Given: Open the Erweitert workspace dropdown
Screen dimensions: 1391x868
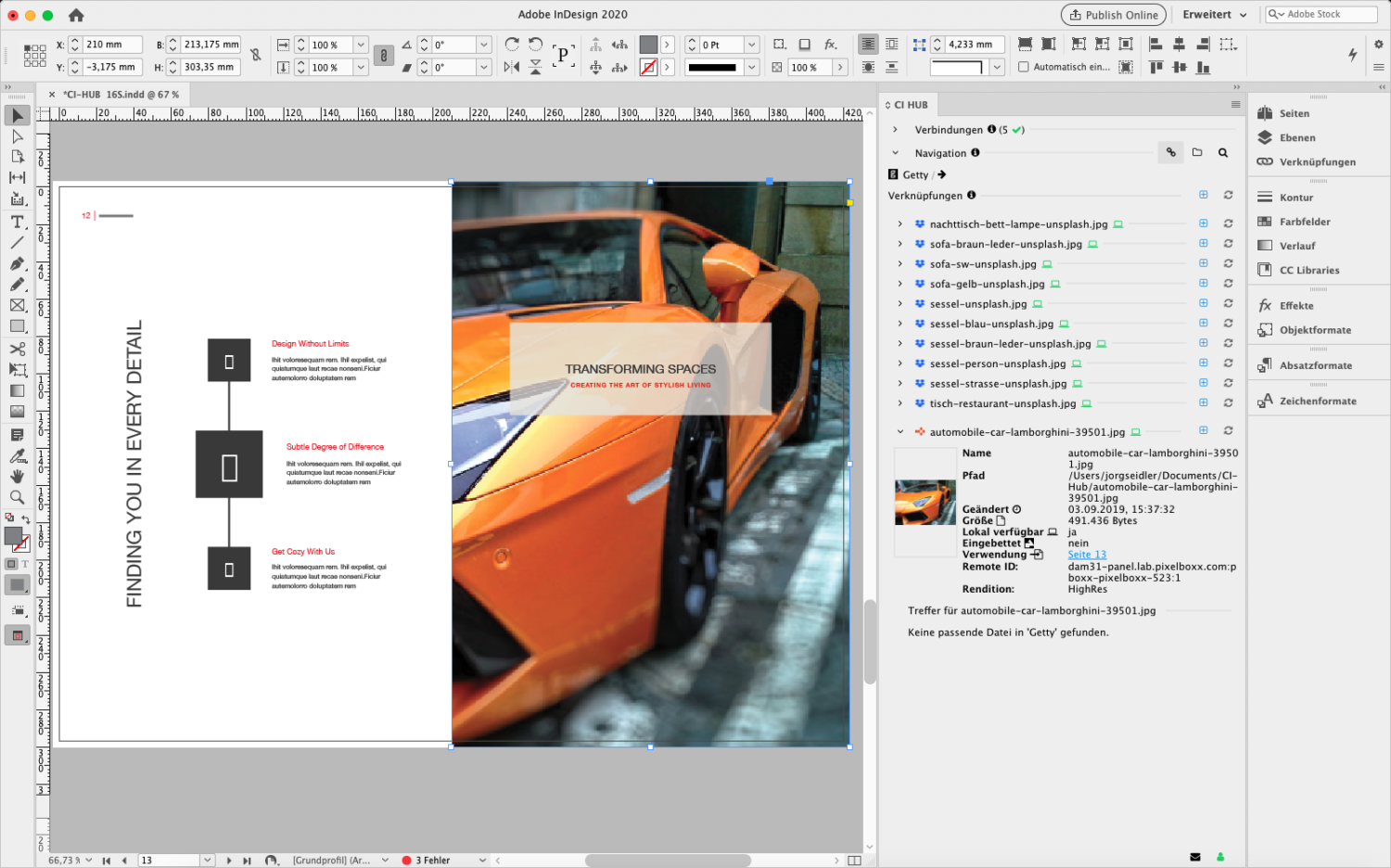Looking at the screenshot, I should click(x=1214, y=15).
